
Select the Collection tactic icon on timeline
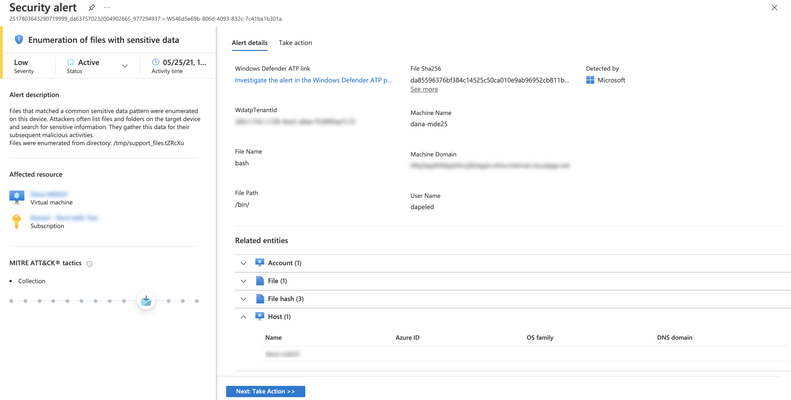(146, 301)
